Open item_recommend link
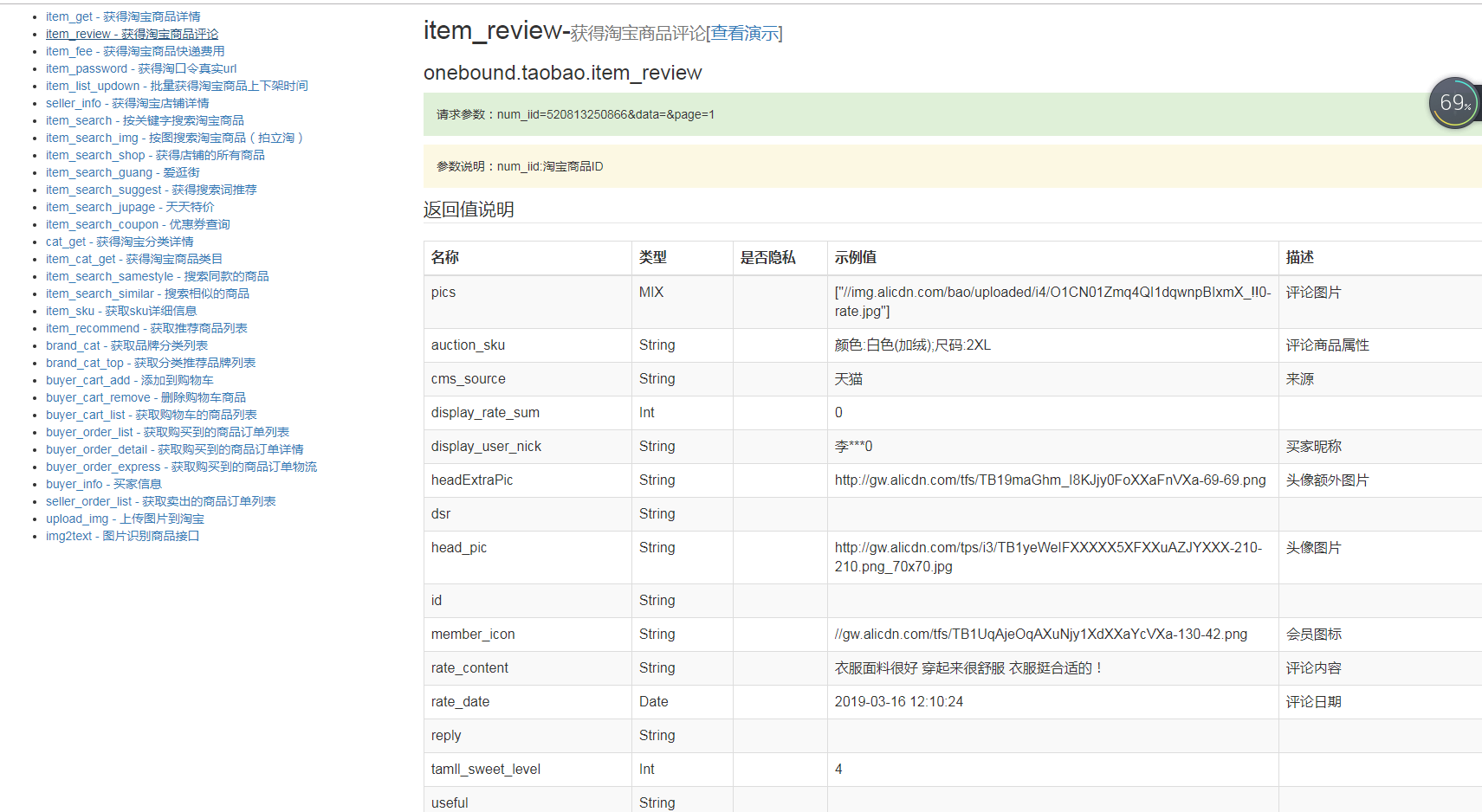Image resolution: width=1482 pixels, height=812 pixels. [x=146, y=328]
